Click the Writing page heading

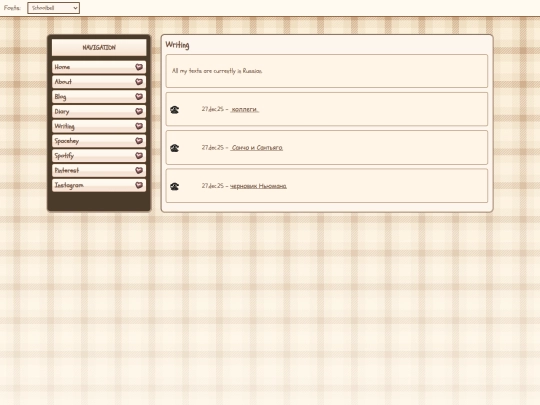pyautogui.click(x=177, y=45)
